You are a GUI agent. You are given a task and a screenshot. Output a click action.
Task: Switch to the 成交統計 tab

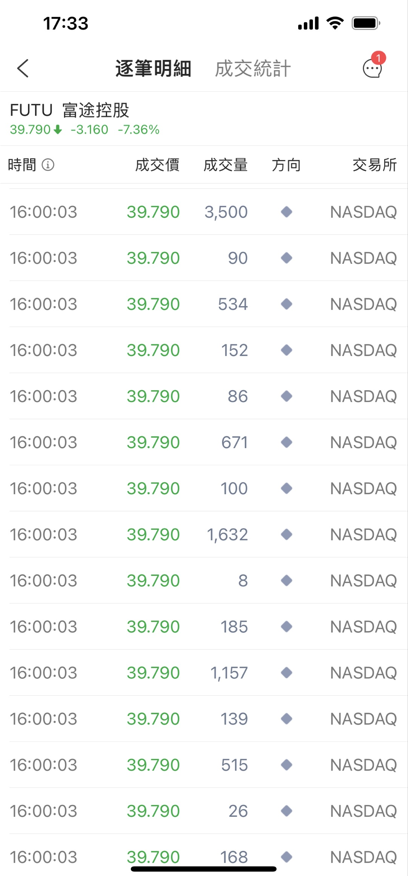[x=253, y=69]
